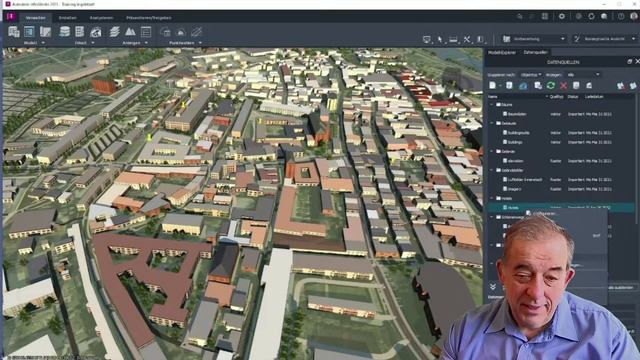Open the conceptual view dropdown at top right

[604, 39]
